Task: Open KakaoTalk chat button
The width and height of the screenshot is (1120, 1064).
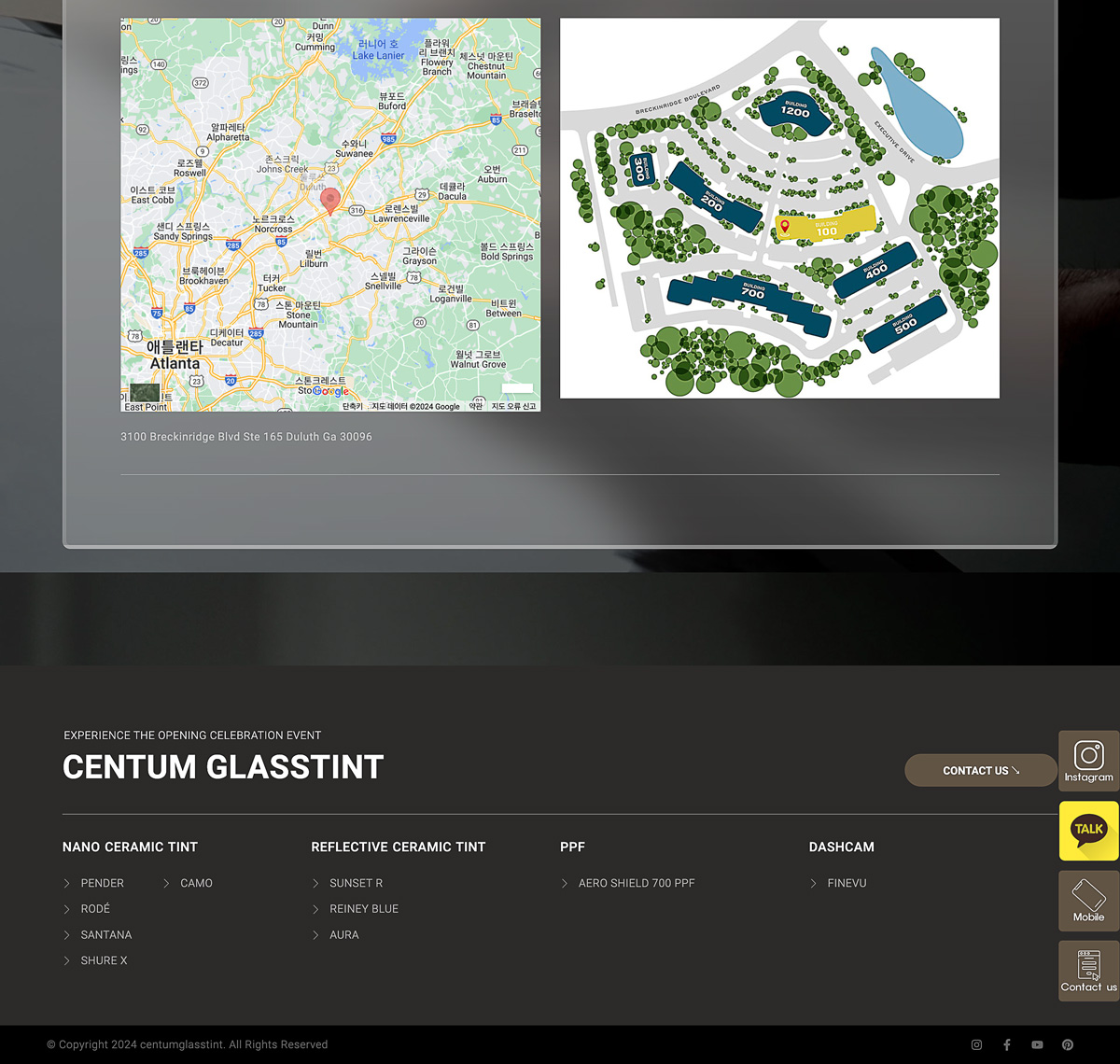Action: (1088, 831)
